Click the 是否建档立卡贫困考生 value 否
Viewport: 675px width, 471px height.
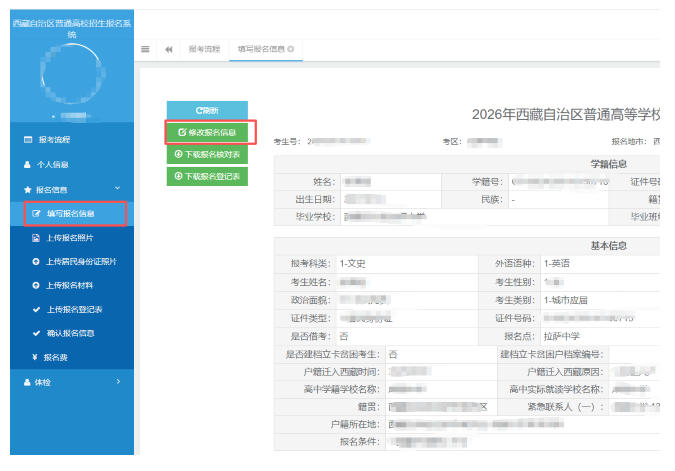(393, 354)
